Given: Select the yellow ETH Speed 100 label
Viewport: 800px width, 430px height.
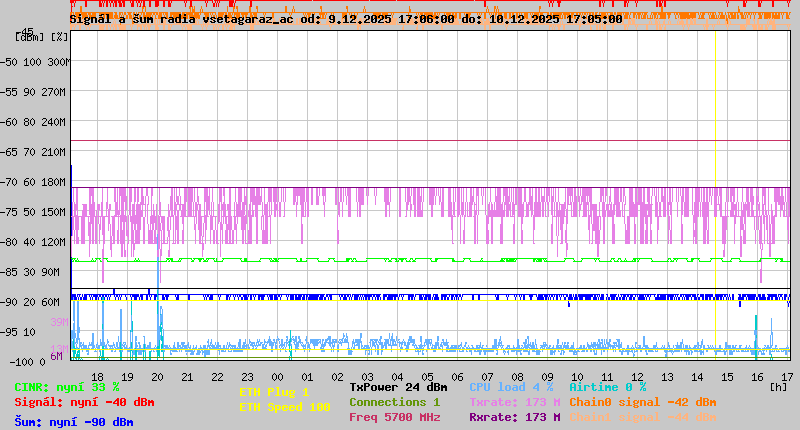Looking at the screenshot, I should coord(284,407).
